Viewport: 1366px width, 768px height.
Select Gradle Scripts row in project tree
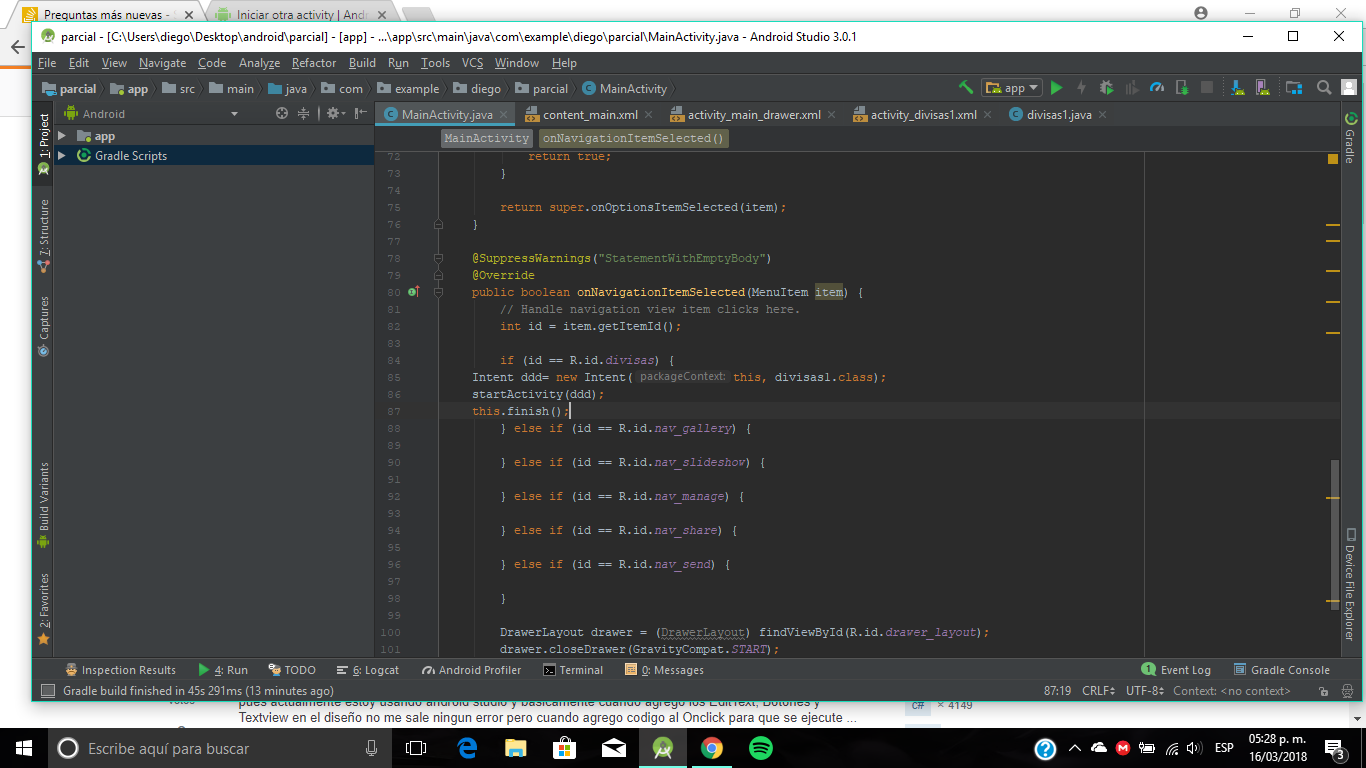coord(214,156)
